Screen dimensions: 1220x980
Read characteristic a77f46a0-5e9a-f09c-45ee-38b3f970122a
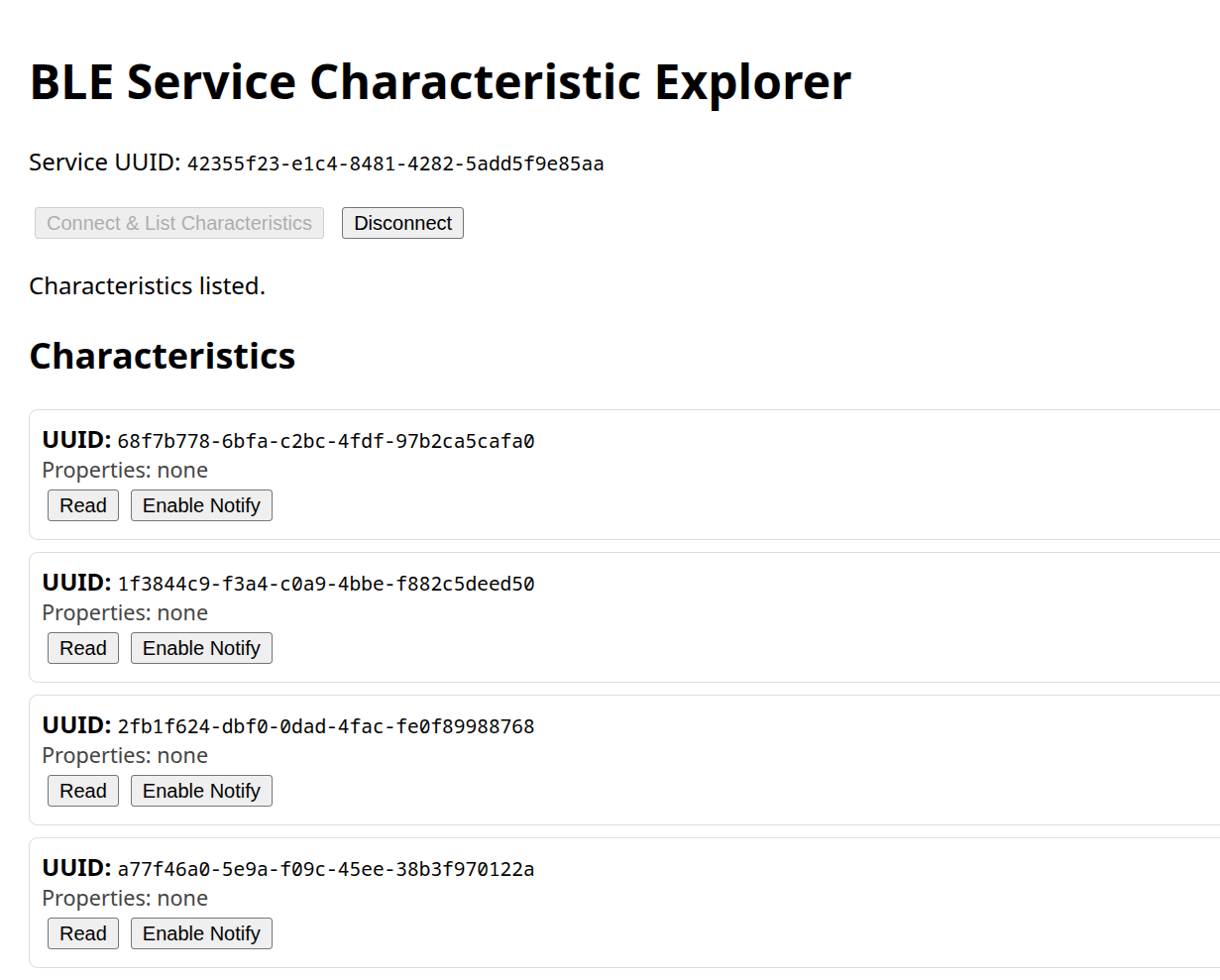pos(82,932)
